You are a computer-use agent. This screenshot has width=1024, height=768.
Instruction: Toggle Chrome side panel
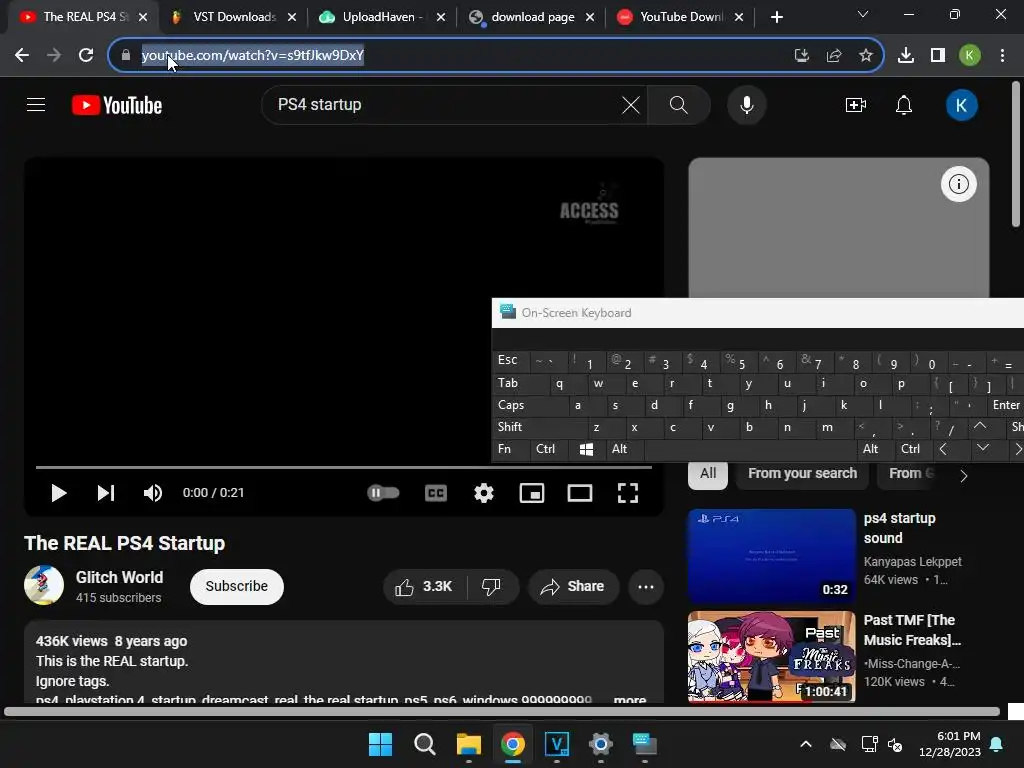pyautogui.click(x=938, y=56)
